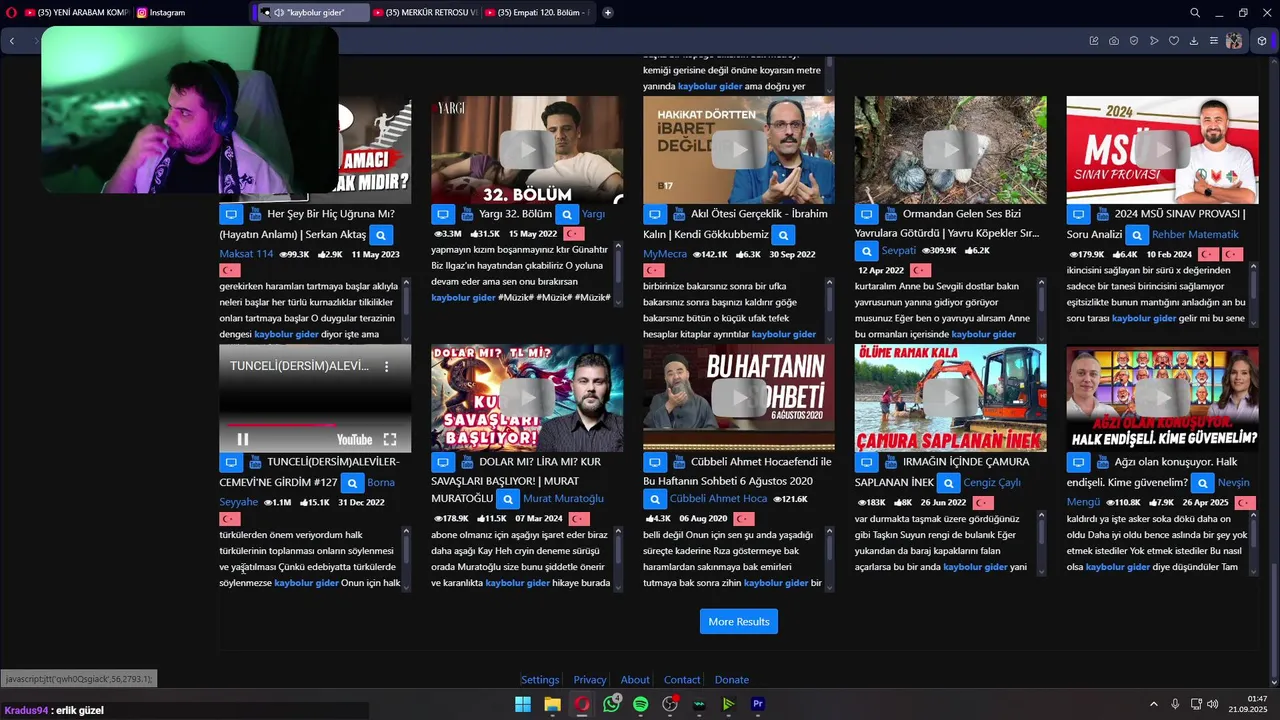Open Maksat 114 channel link
Image resolution: width=1280 pixels, height=720 pixels.
(246, 254)
